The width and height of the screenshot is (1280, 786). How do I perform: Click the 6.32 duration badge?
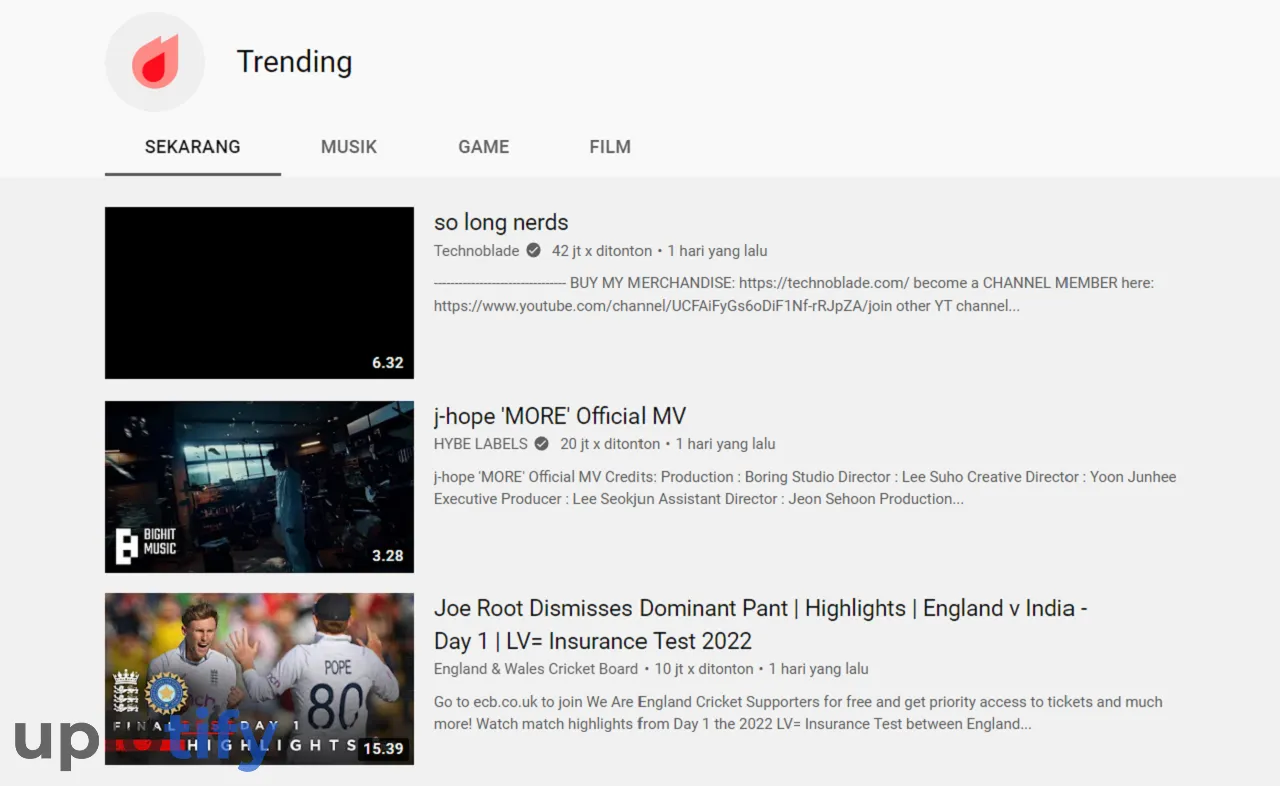point(388,363)
